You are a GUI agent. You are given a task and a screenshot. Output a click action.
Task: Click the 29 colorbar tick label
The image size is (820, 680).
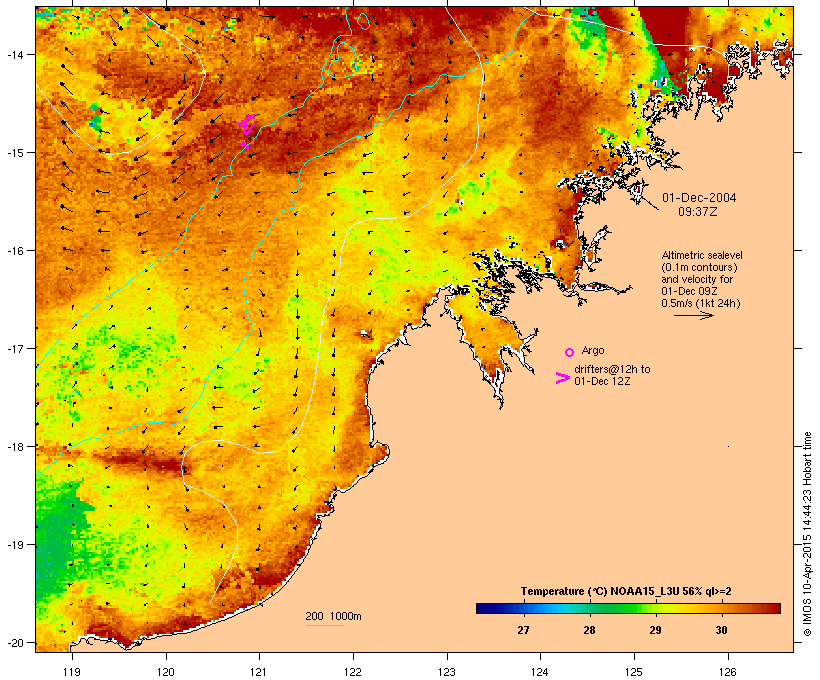tap(655, 630)
